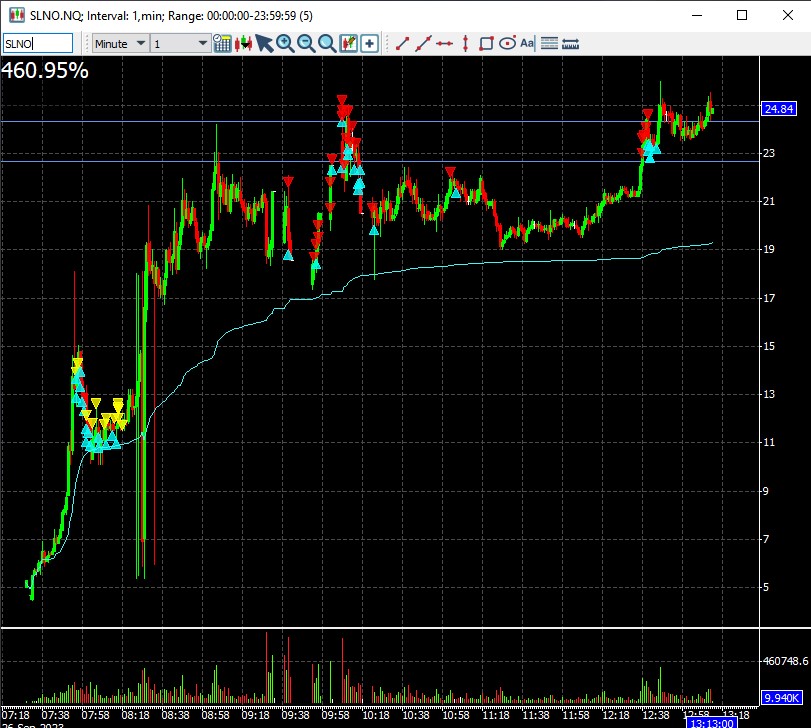
Task: Click price axis label 5
Action: 766,587
